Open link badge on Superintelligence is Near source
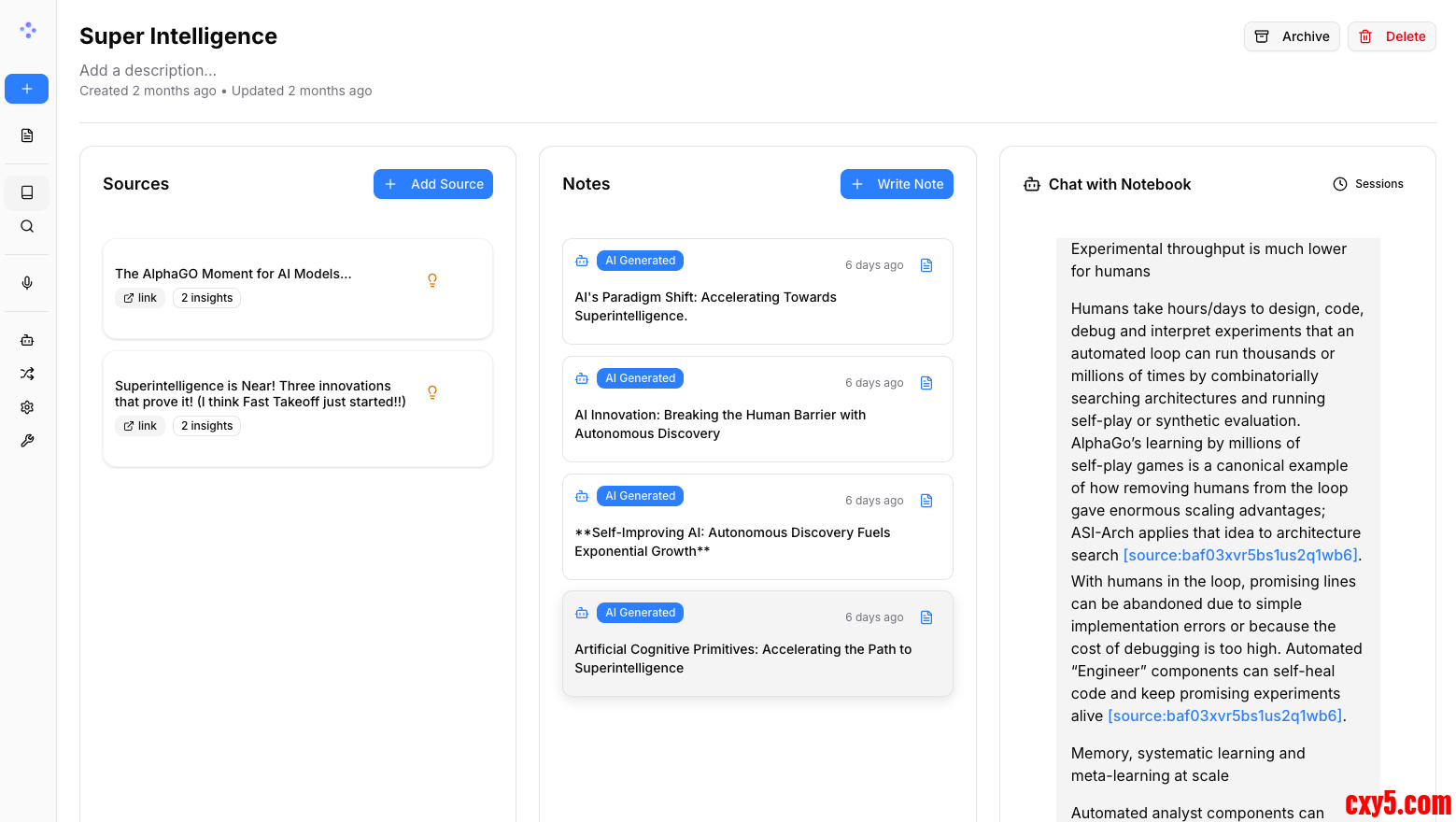The height and width of the screenshot is (822, 1456). click(140, 426)
